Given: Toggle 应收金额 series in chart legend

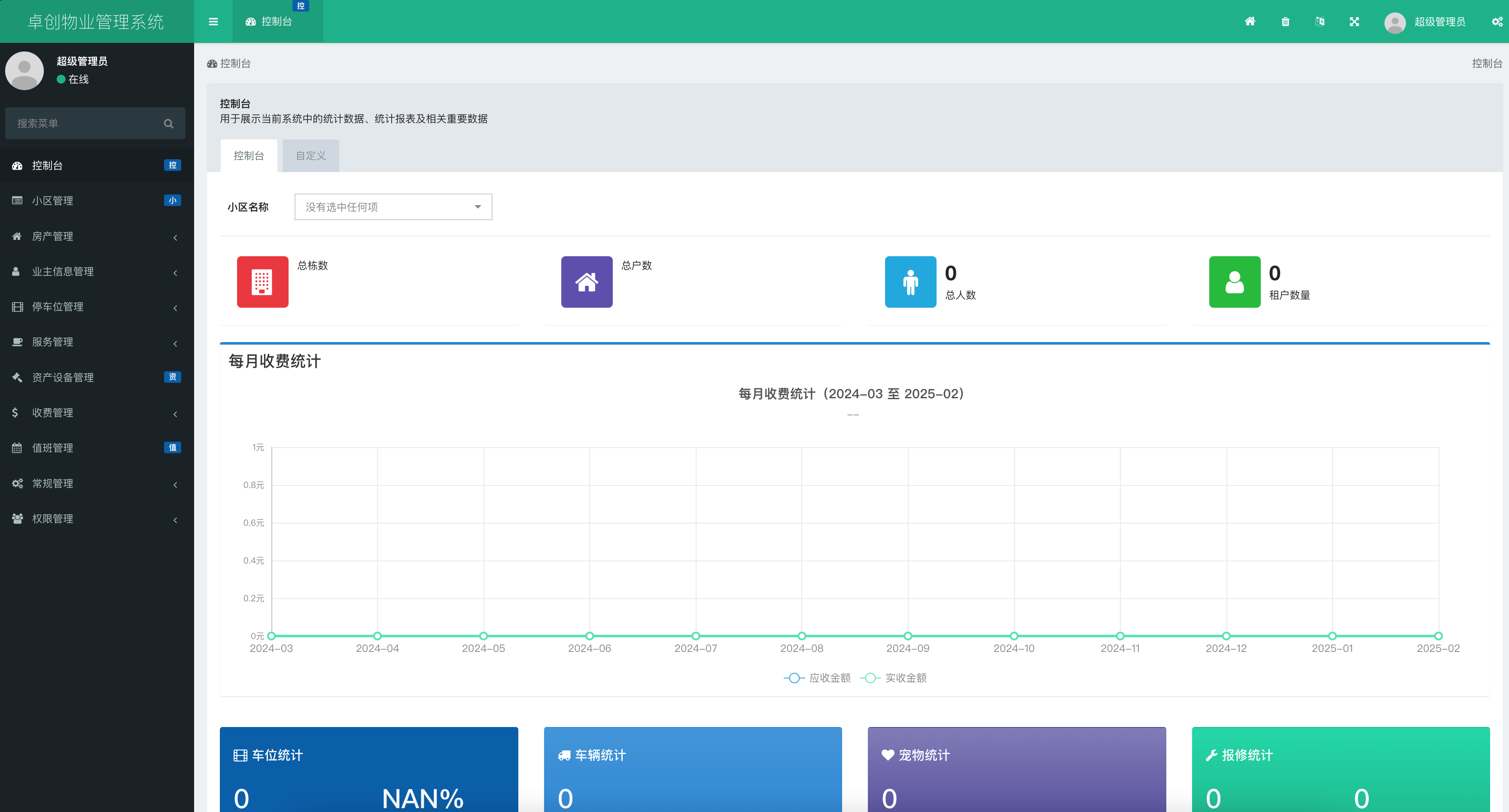Looking at the screenshot, I should (817, 677).
